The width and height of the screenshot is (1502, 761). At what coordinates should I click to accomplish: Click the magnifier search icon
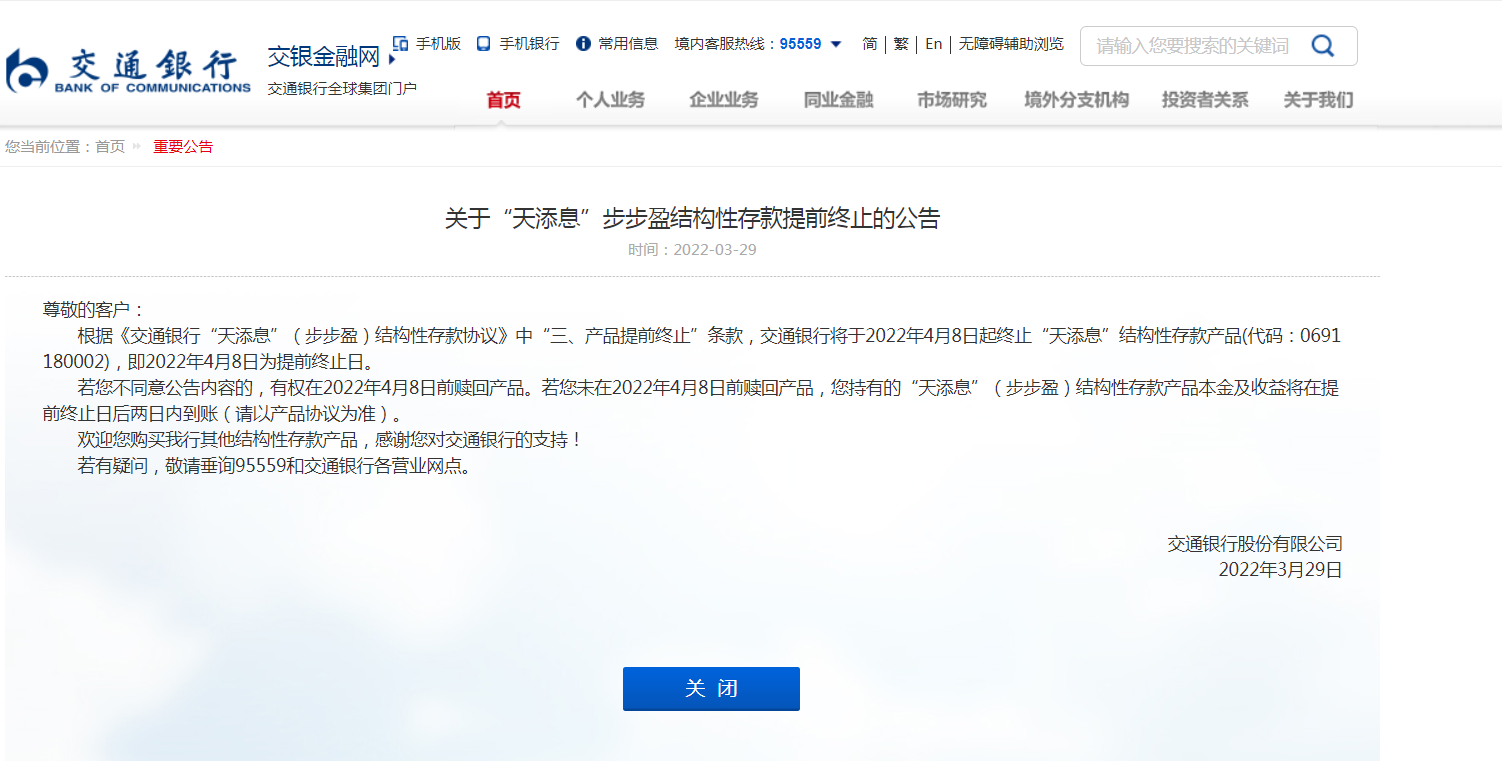(1322, 45)
